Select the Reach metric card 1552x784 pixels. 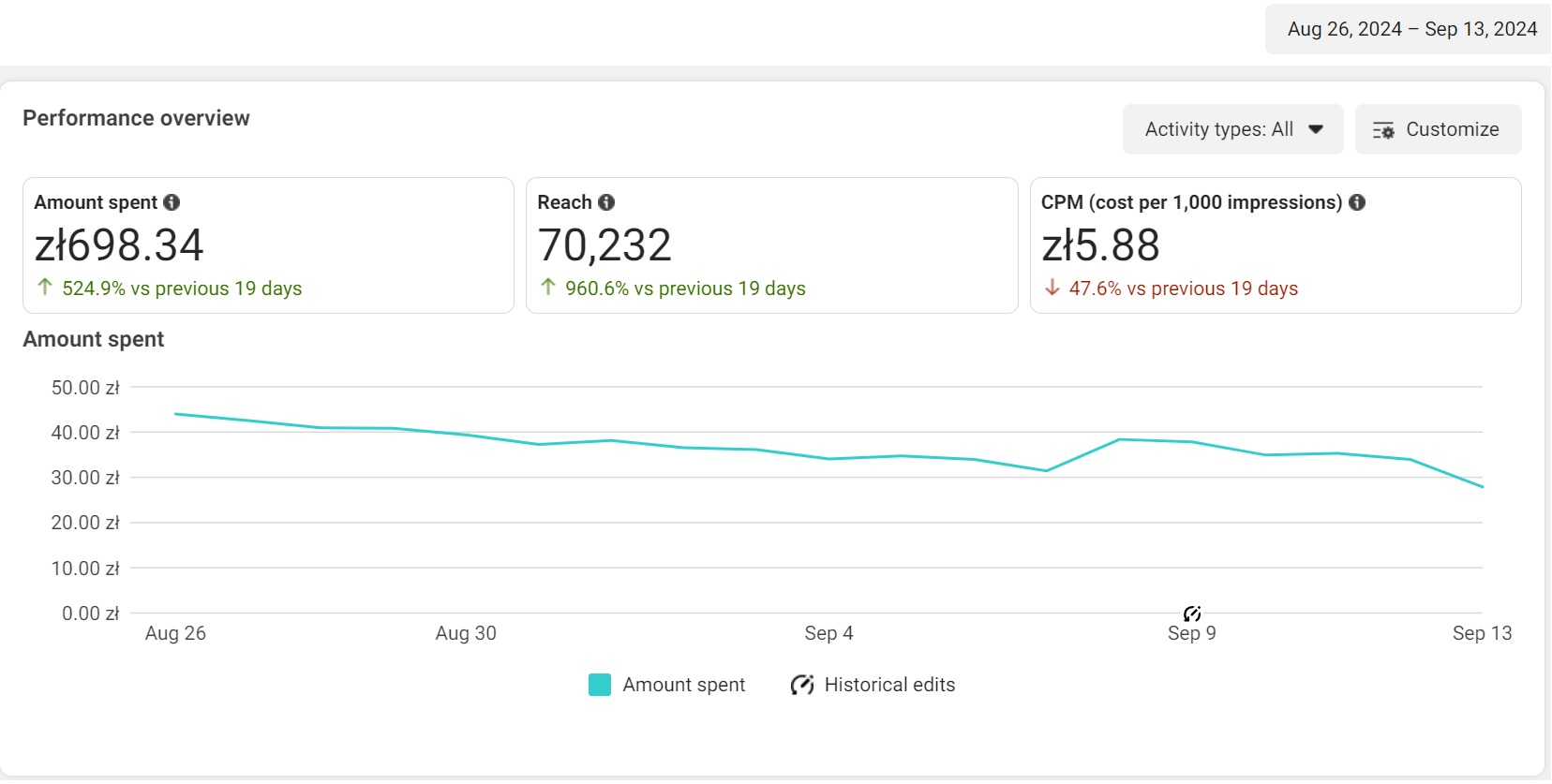(771, 245)
